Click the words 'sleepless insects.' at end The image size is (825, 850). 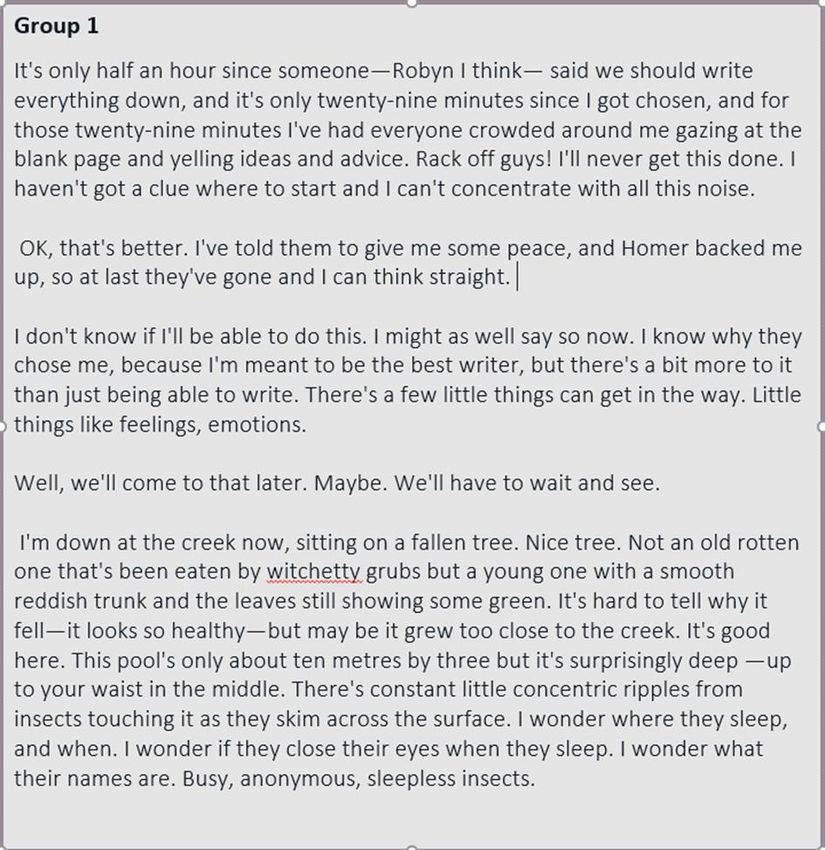point(451,779)
